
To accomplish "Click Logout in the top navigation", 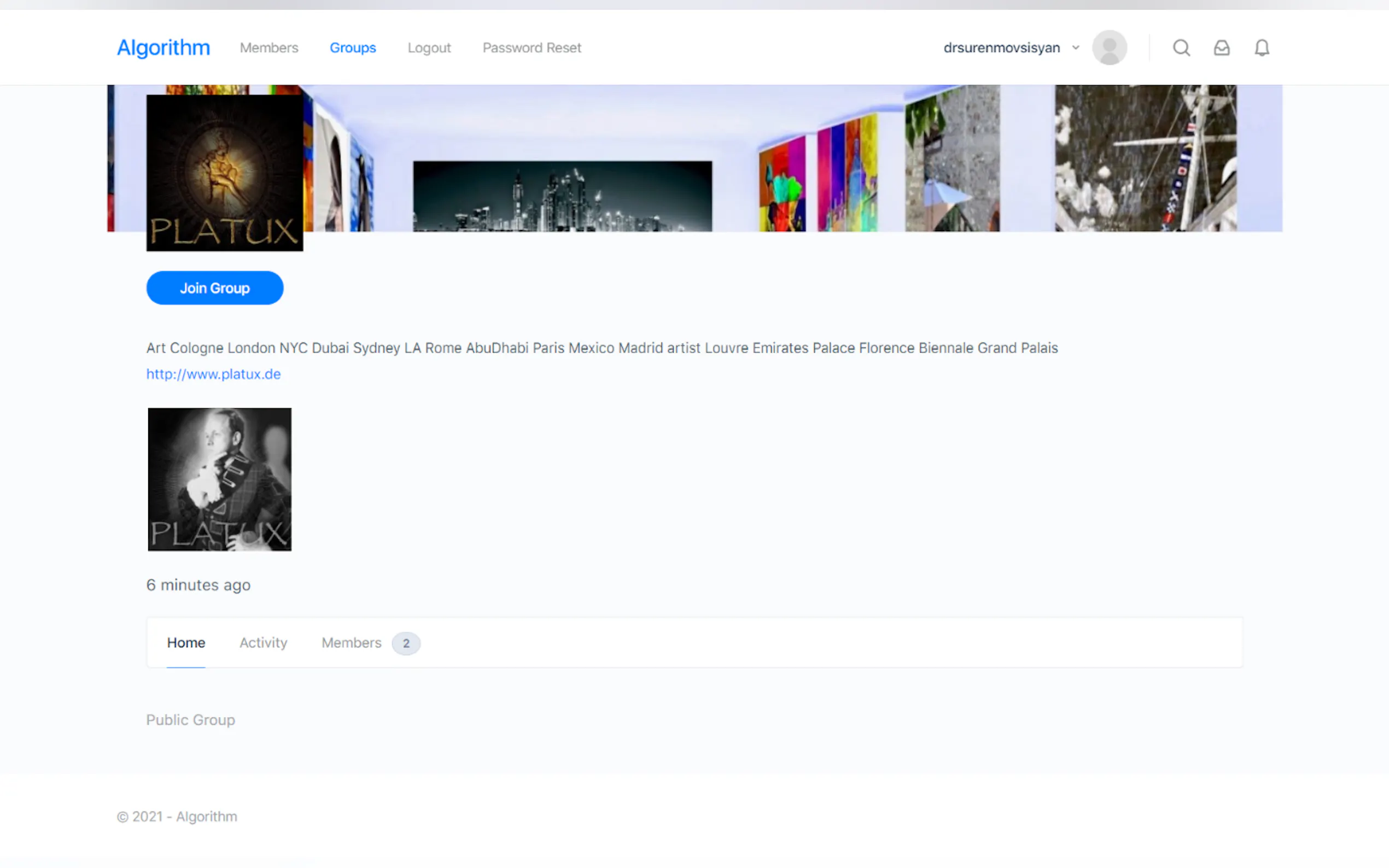I will click(429, 48).
